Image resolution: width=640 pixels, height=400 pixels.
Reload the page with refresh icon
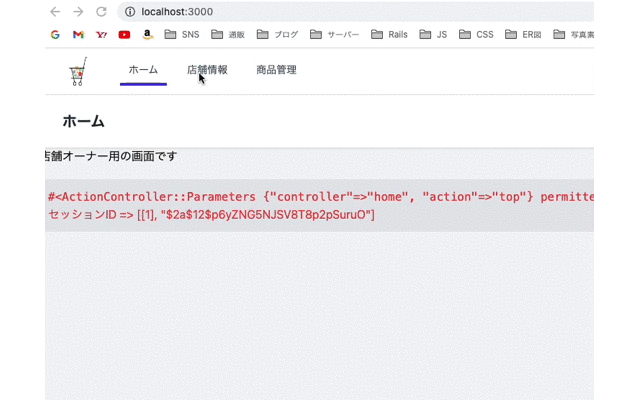[x=101, y=12]
